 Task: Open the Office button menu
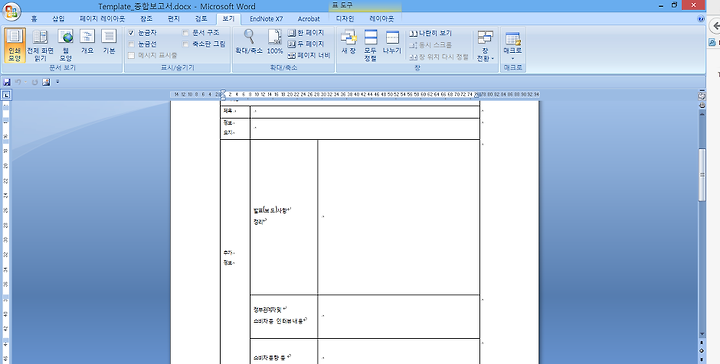coord(11,11)
